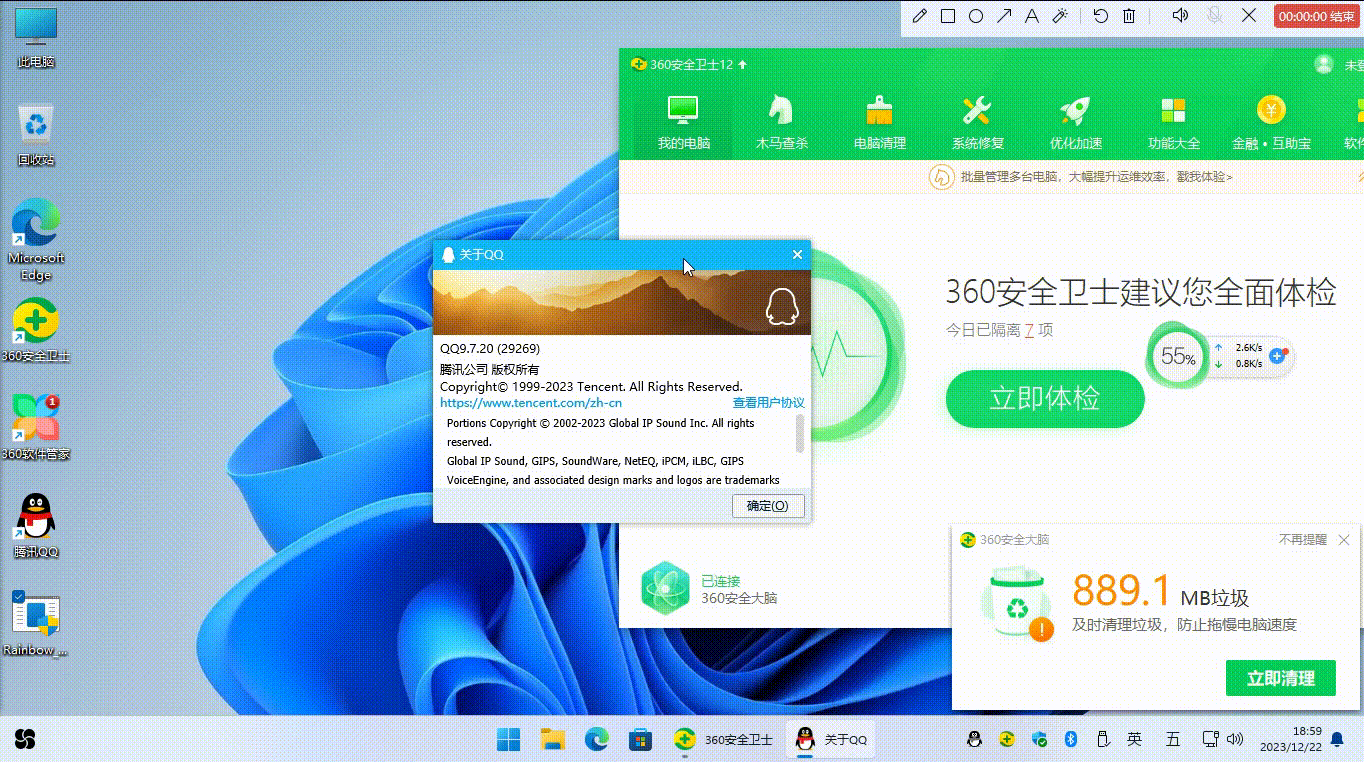Open the 360安全卫士 desktop shortcut
1364x762 pixels.
pyautogui.click(x=36, y=332)
